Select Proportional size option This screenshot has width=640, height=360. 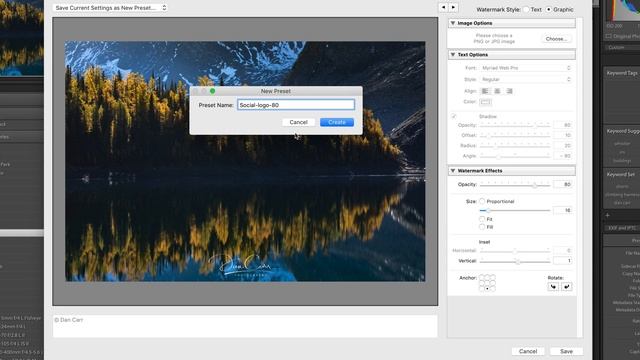pos(482,201)
